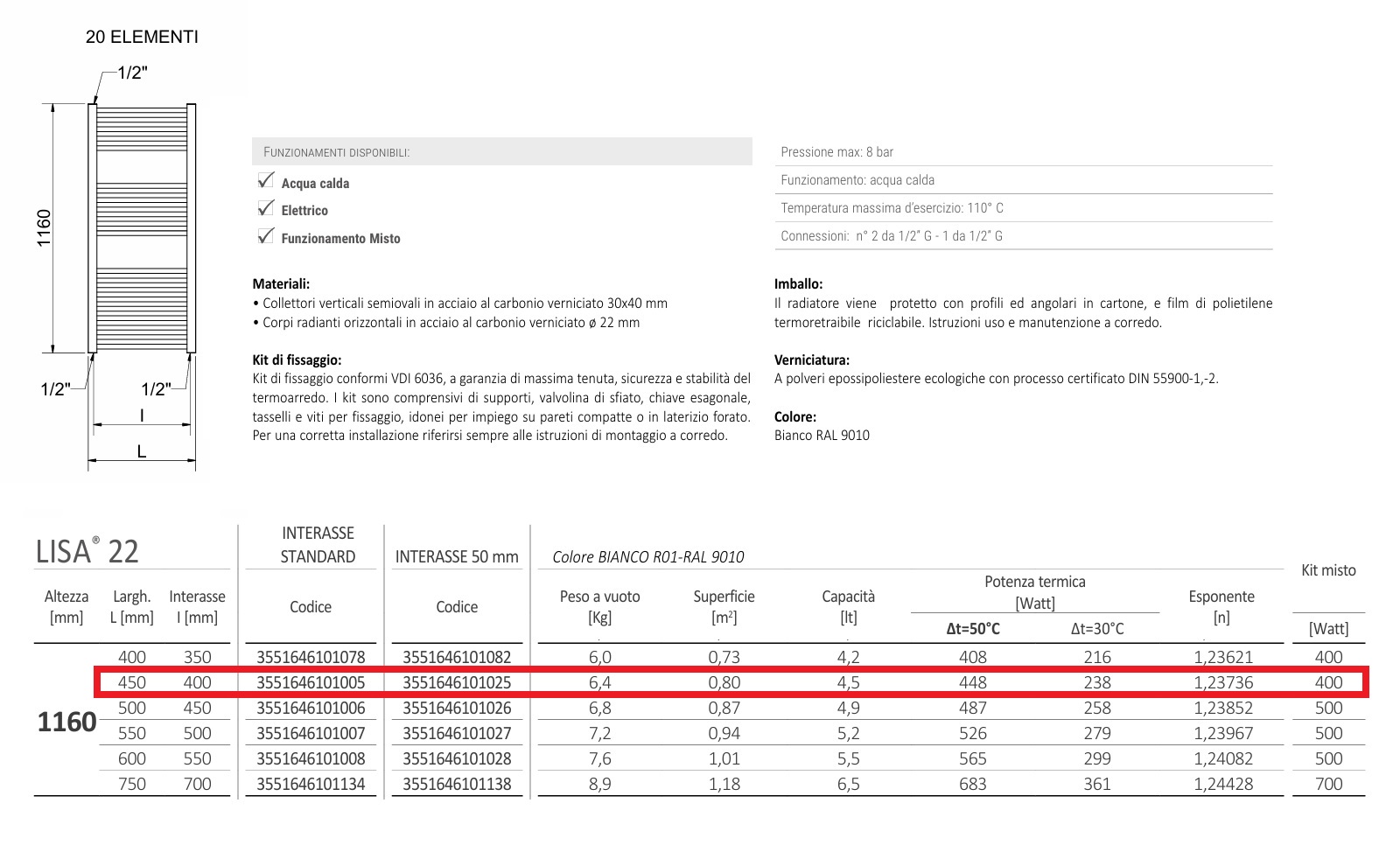This screenshot has width=1400, height=845.
Task: Click the exponent value 1,23736
Action: (x=1223, y=682)
